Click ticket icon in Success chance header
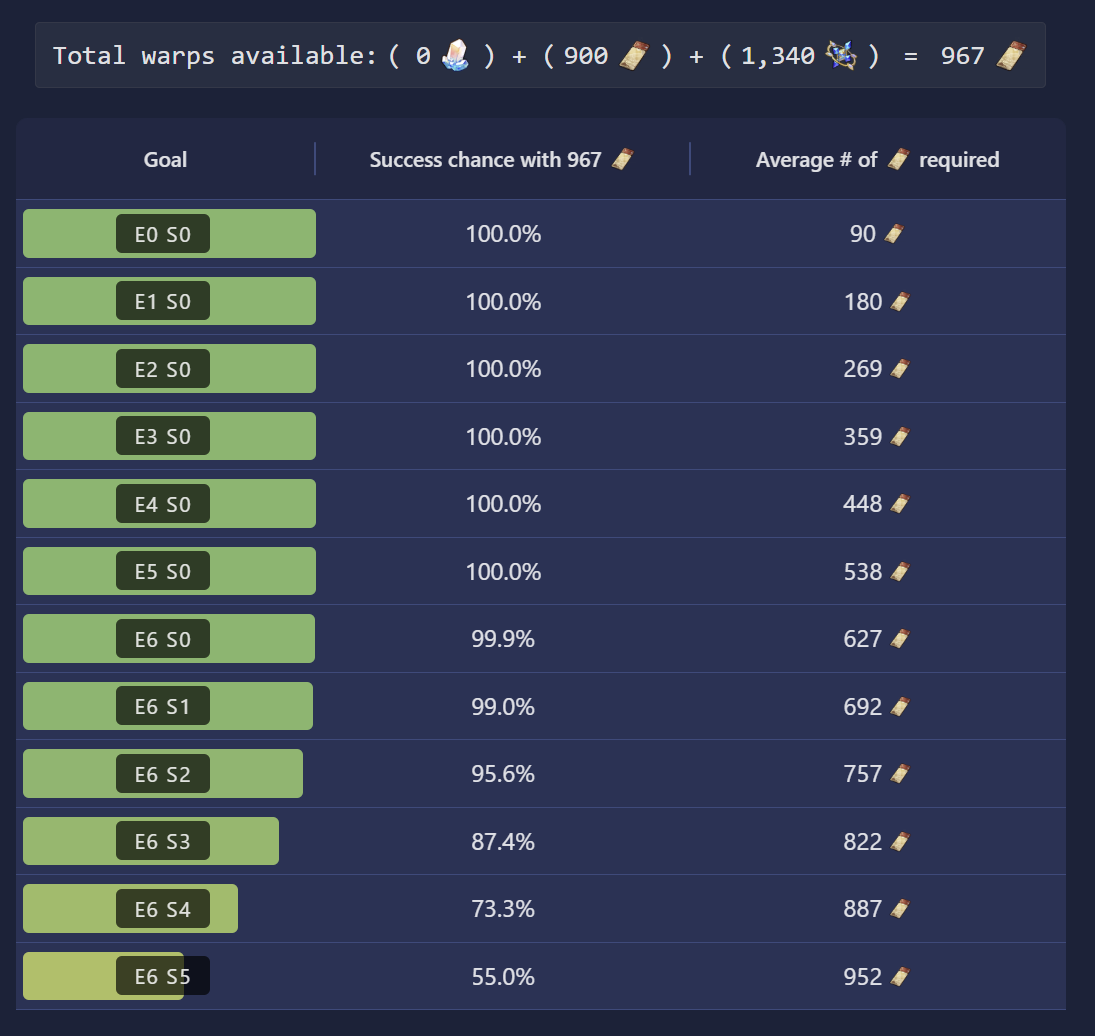The width and height of the screenshot is (1095, 1036). coord(622,159)
